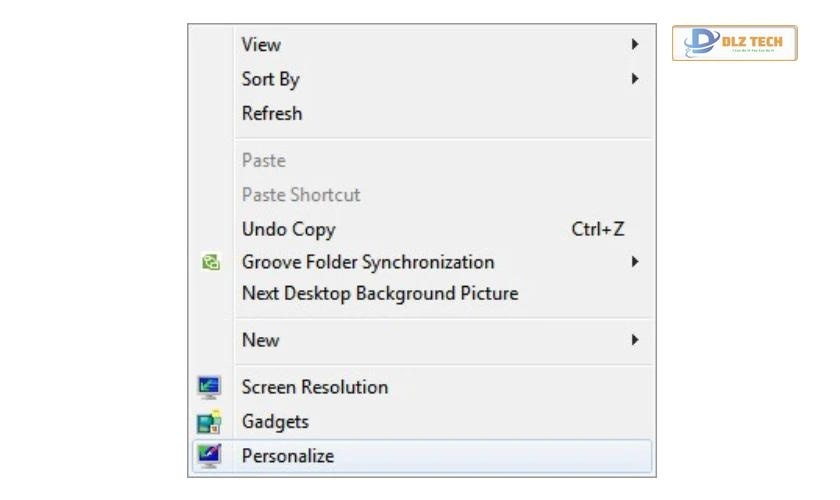Screen dimensions: 840x500
Task: Click the Personalize icon in the menu
Action: point(209,456)
